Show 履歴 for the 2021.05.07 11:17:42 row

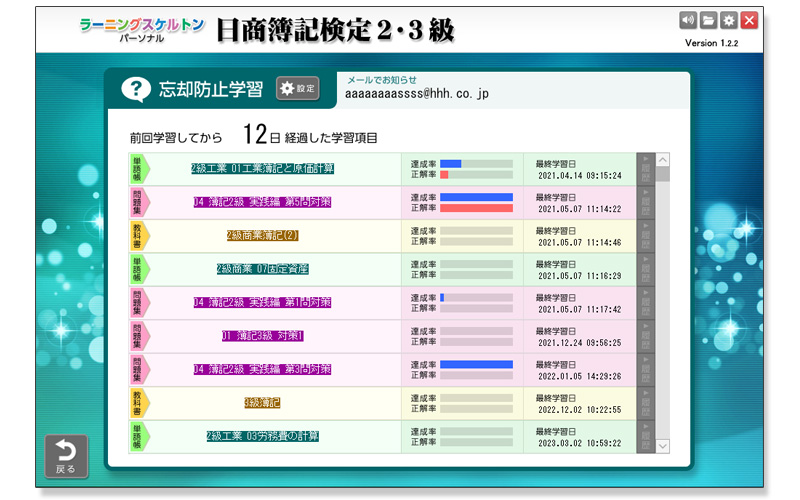click(x=645, y=303)
